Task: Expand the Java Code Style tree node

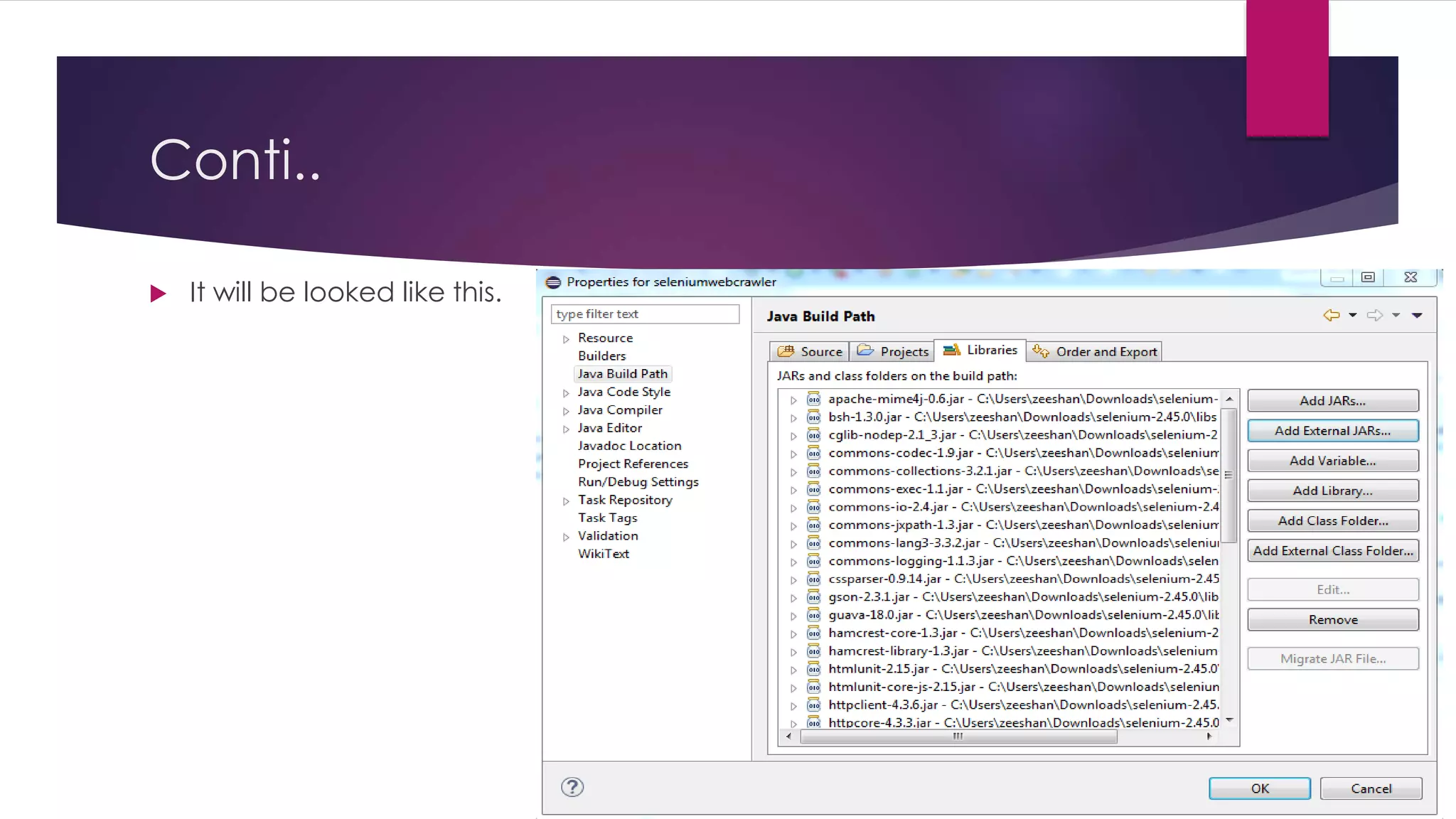Action: pos(566,393)
